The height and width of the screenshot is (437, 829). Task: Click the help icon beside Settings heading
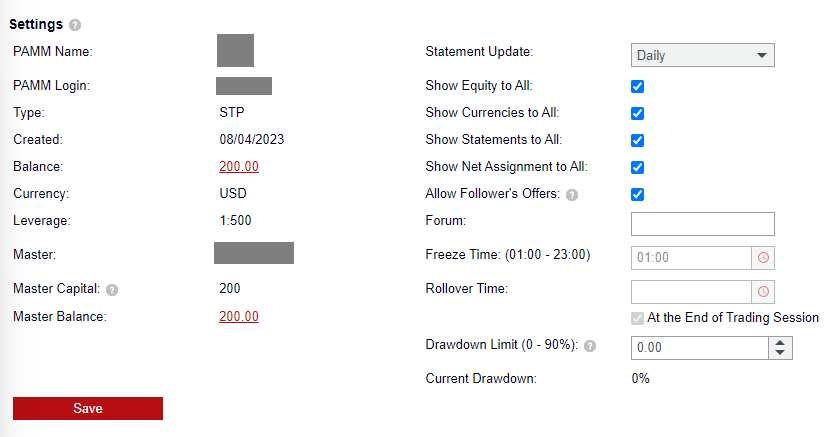(76, 25)
